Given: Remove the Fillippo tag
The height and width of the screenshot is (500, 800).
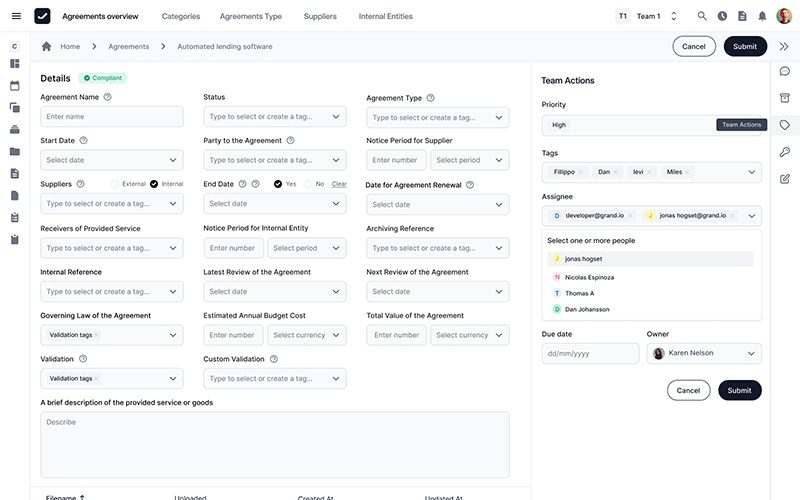Looking at the screenshot, I should tap(581, 172).
